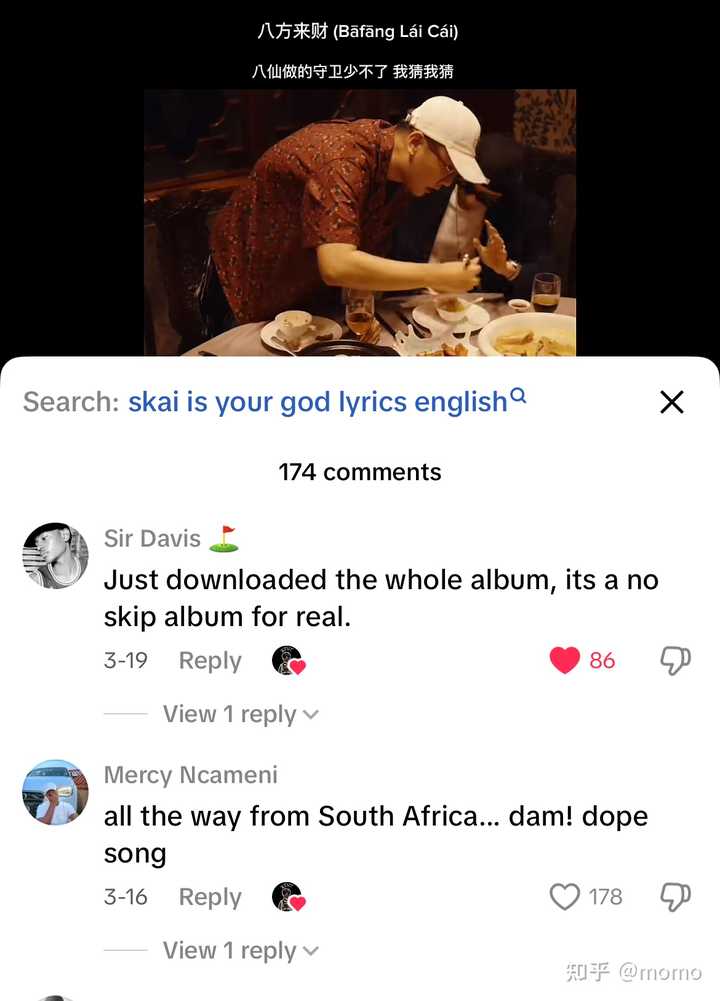This screenshot has width=720, height=1001.
Task: Tap the search magnifier icon after lyrics english
Action: pos(519,395)
